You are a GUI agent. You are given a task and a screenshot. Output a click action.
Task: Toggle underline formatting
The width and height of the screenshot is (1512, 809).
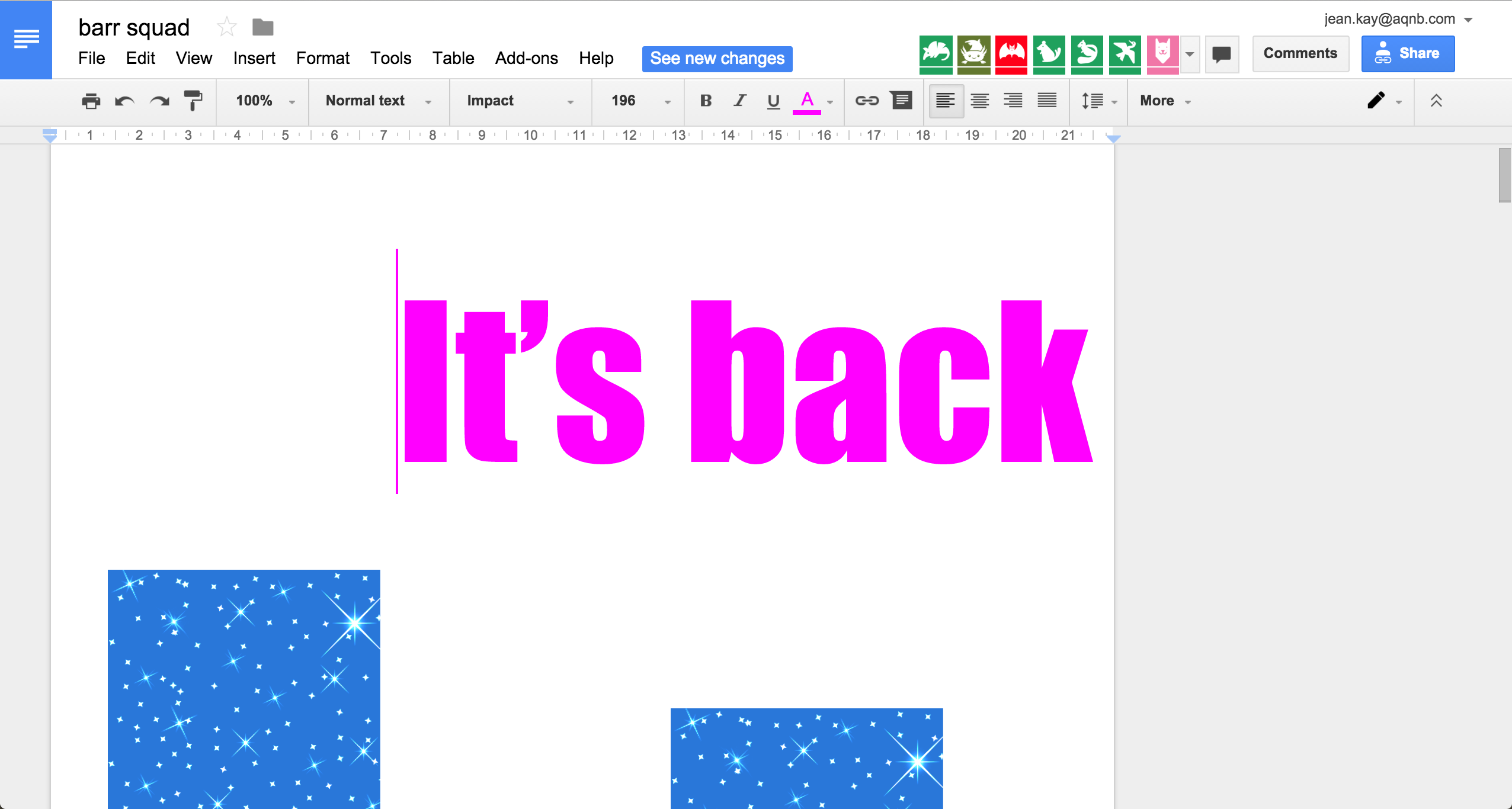click(773, 101)
